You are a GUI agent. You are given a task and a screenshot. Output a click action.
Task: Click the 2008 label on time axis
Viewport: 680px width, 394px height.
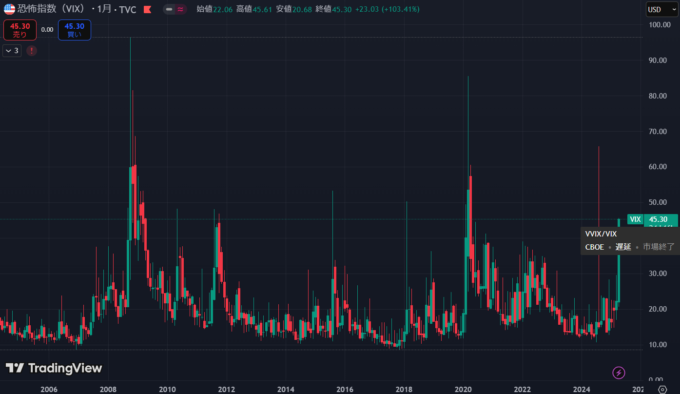(108, 389)
